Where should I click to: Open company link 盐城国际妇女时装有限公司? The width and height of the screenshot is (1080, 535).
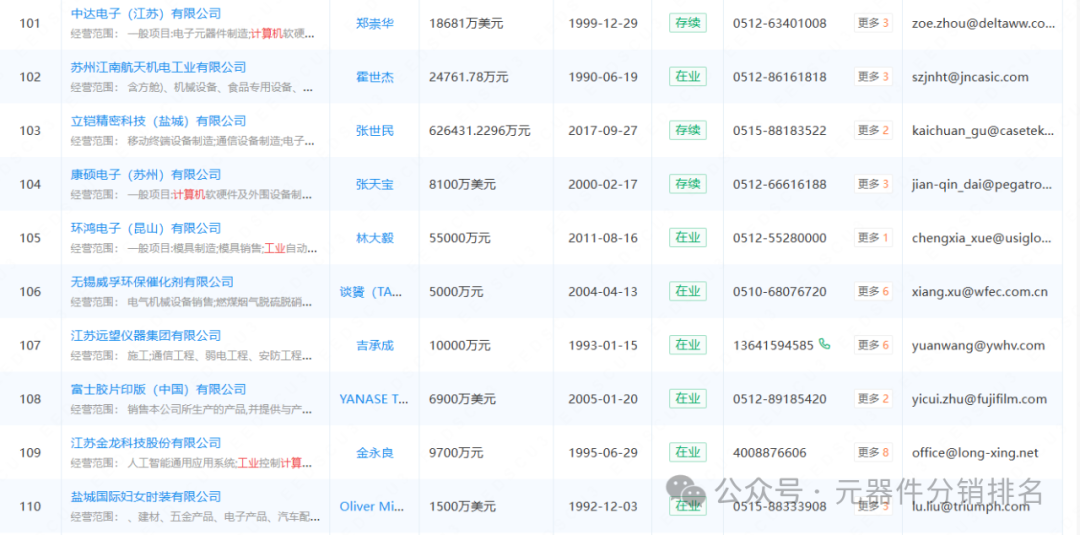point(146,496)
